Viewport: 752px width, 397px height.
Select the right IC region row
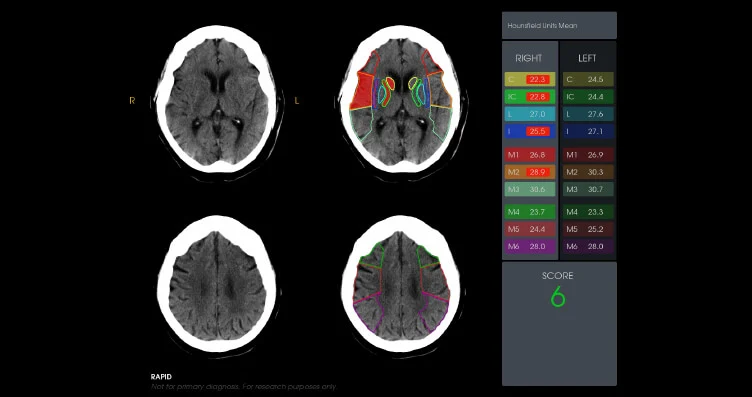(530, 97)
